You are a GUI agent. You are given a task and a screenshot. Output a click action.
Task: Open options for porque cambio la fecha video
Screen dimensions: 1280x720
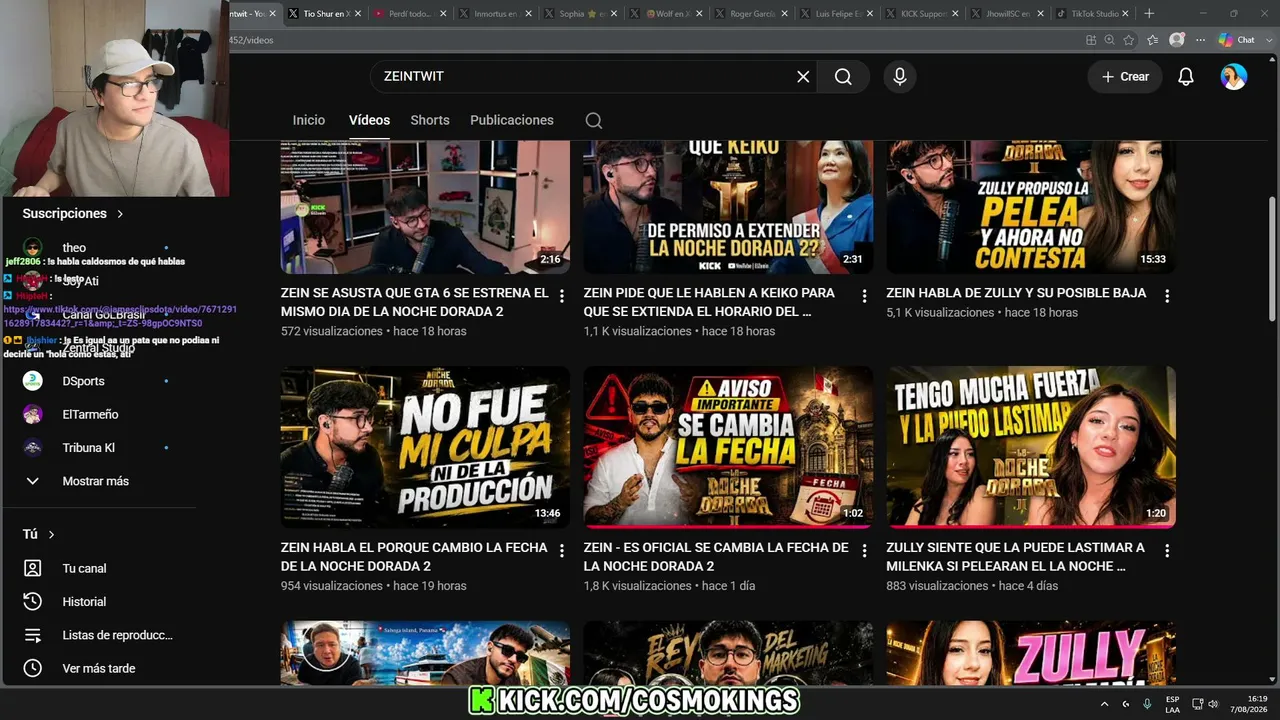tap(562, 551)
